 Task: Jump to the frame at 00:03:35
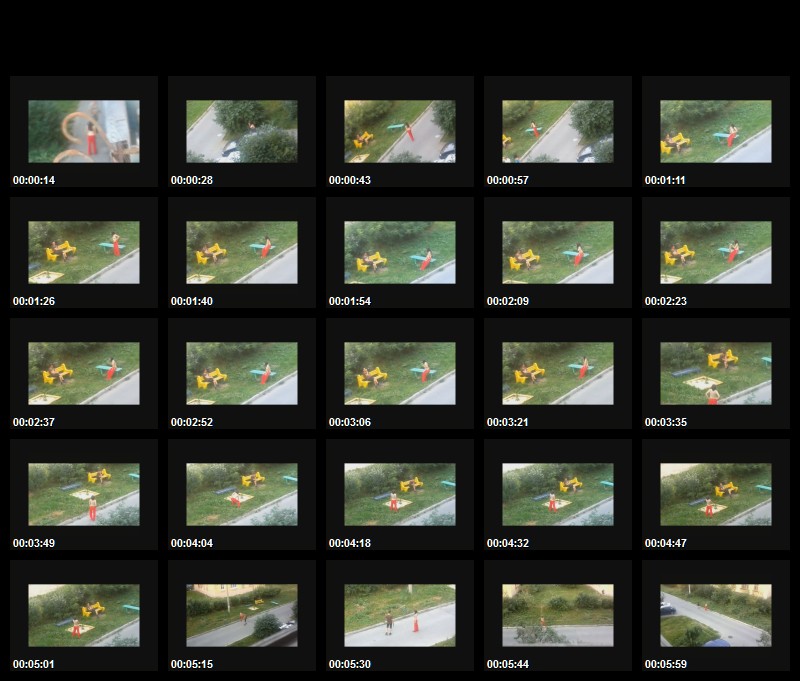pyautogui.click(x=716, y=373)
